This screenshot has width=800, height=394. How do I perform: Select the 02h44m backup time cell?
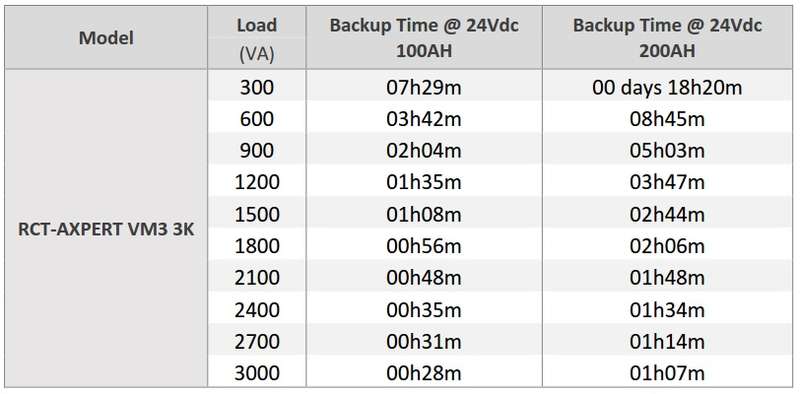click(x=667, y=213)
